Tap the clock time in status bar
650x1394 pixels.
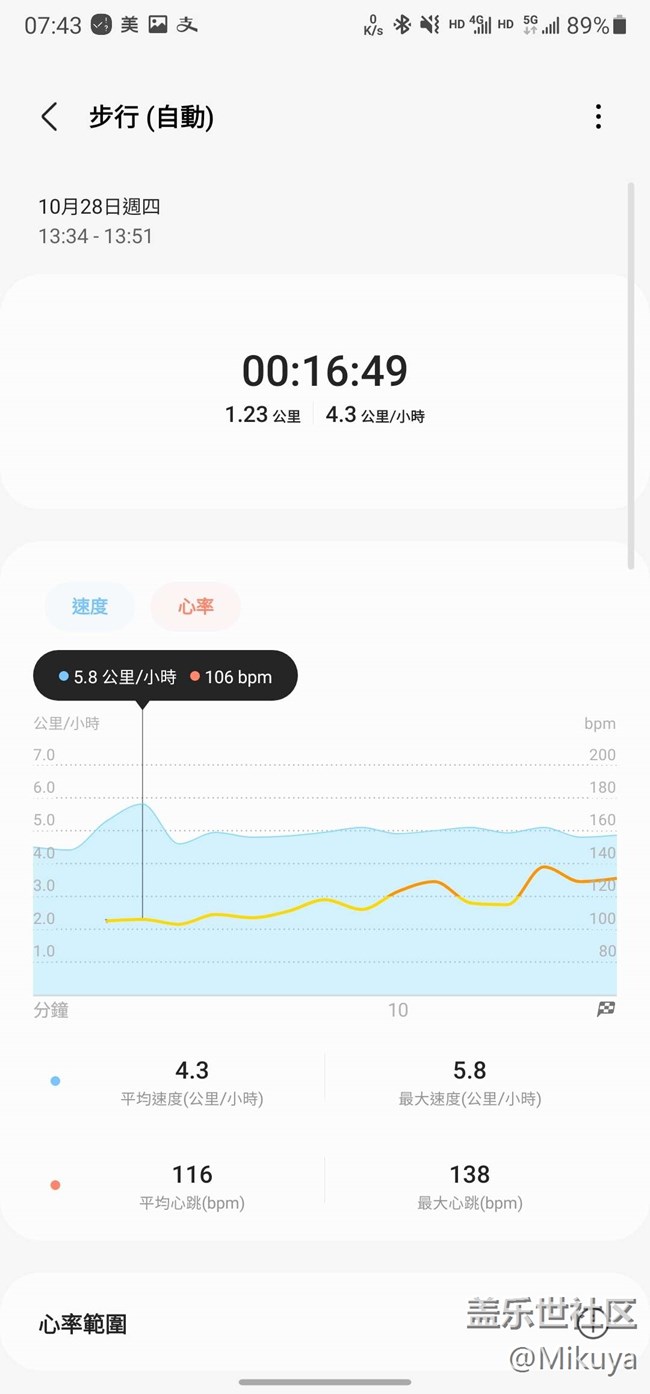click(x=53, y=26)
